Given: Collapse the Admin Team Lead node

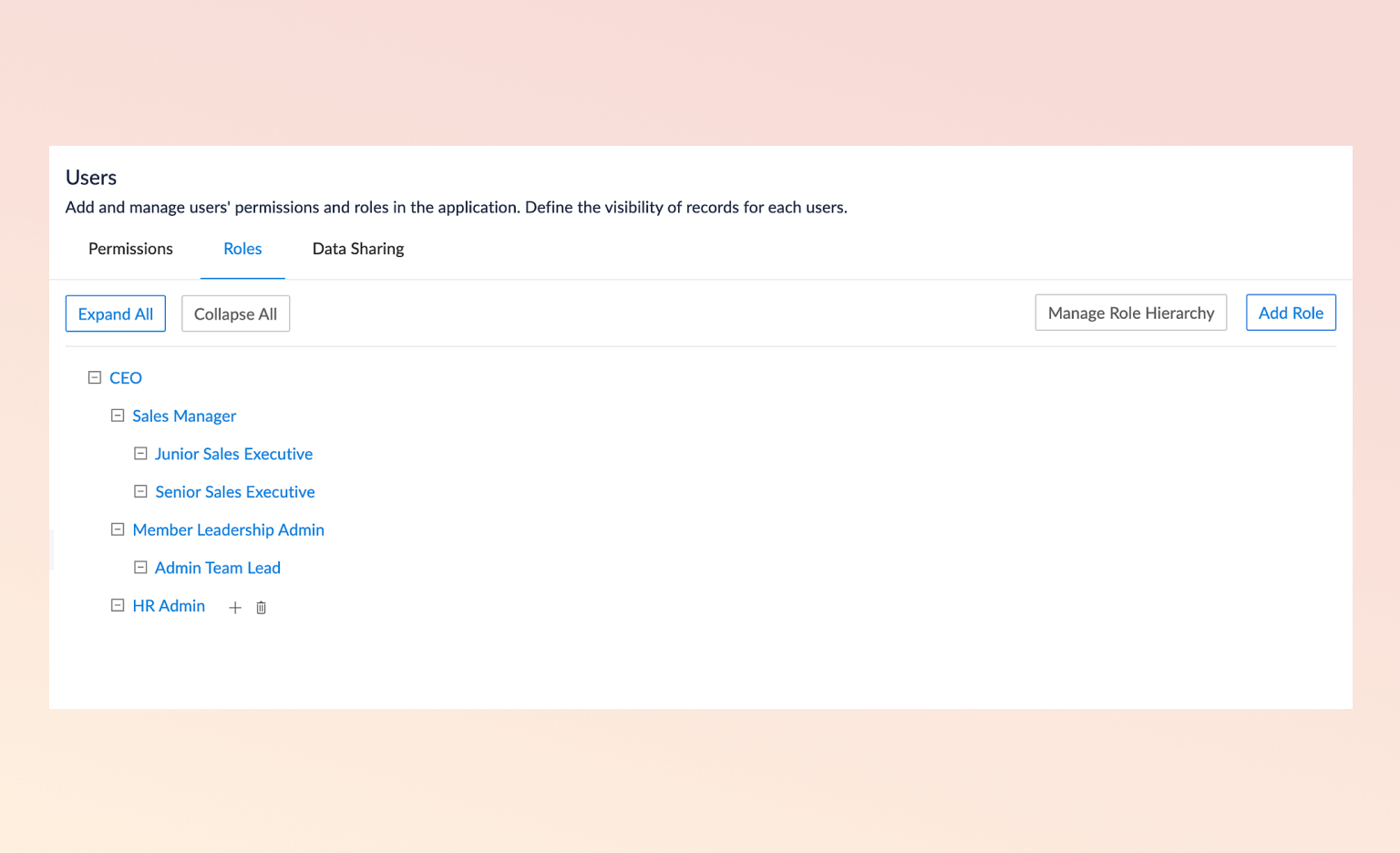Looking at the screenshot, I should click(x=140, y=567).
